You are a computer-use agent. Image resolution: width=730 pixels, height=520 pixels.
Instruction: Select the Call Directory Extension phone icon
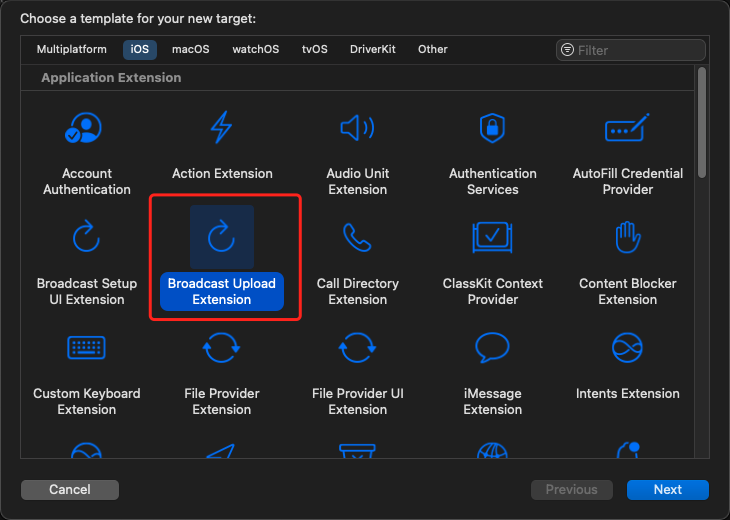point(357,238)
